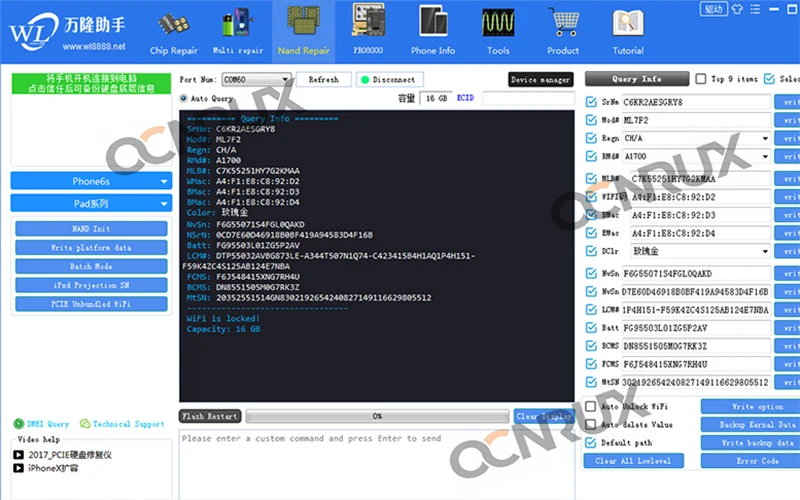Open the Port Num COM60 dropdown

pyautogui.click(x=257, y=80)
